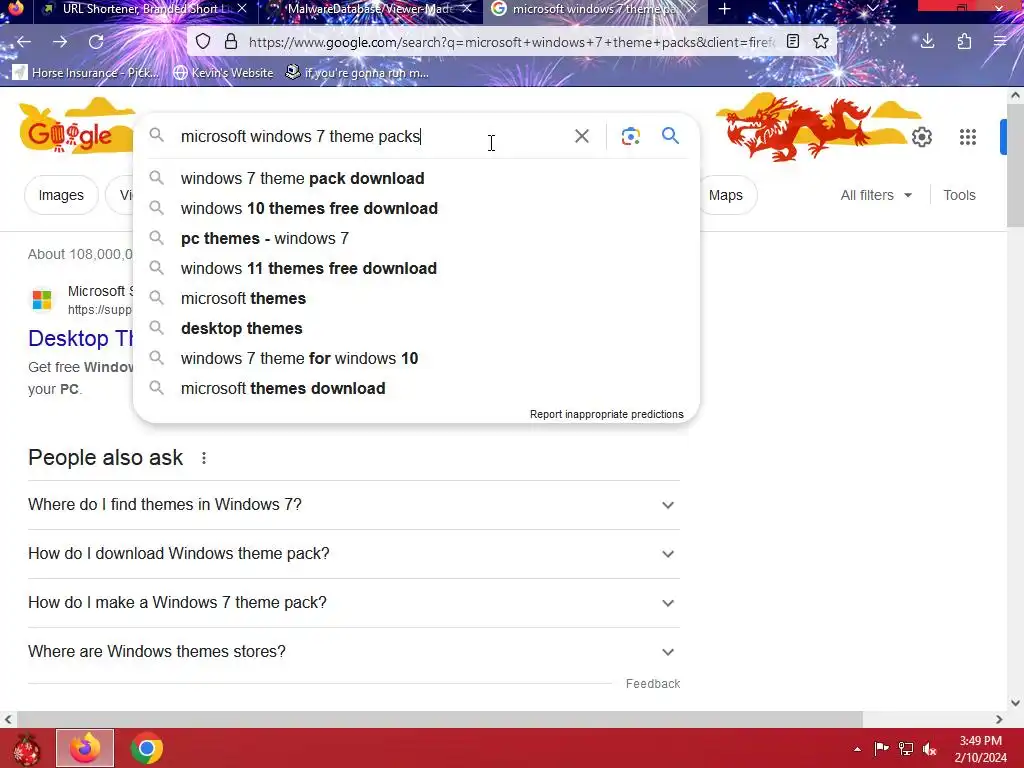Launch Chrome from the taskbar
The image size is (1024, 768).
coord(147,748)
